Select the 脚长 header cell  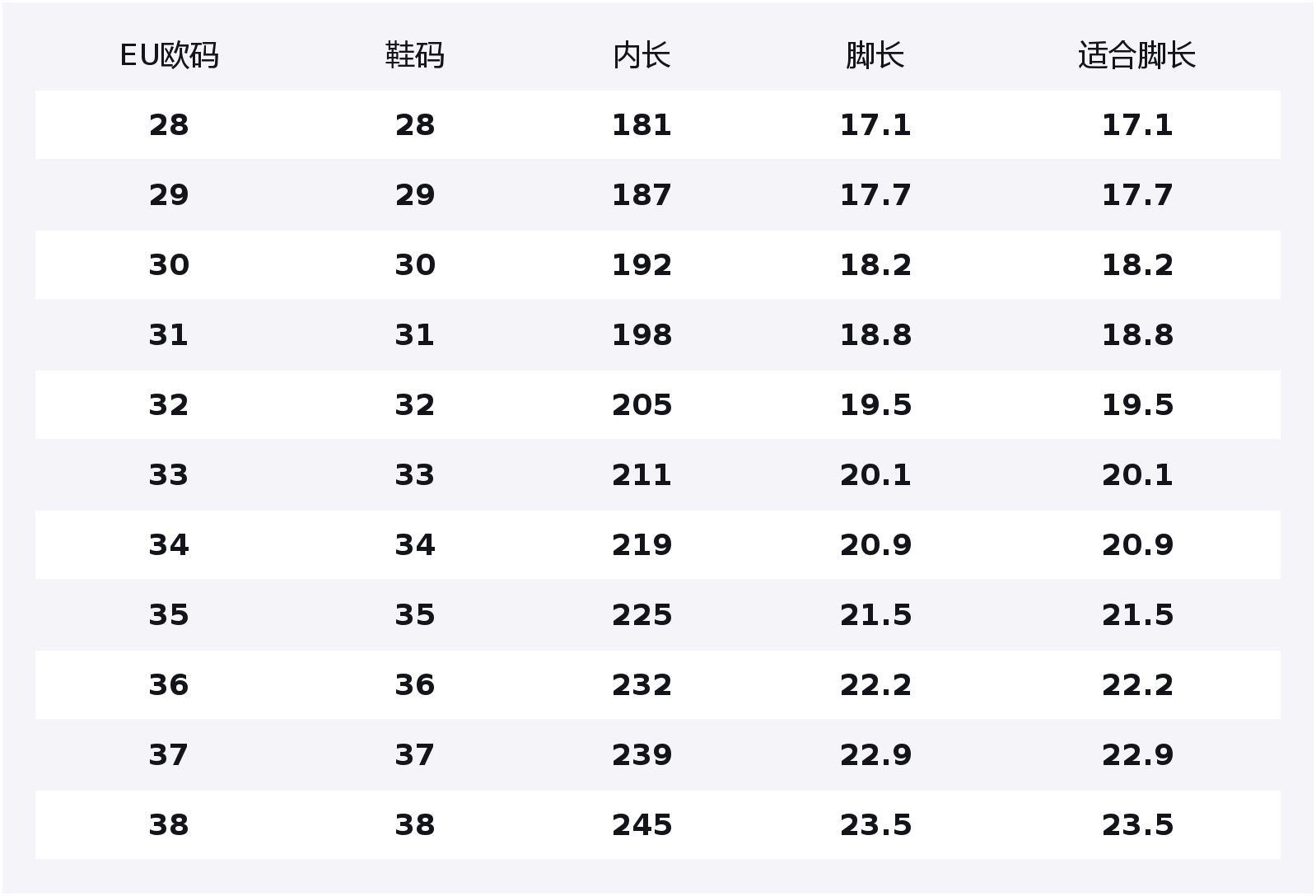coord(875,55)
